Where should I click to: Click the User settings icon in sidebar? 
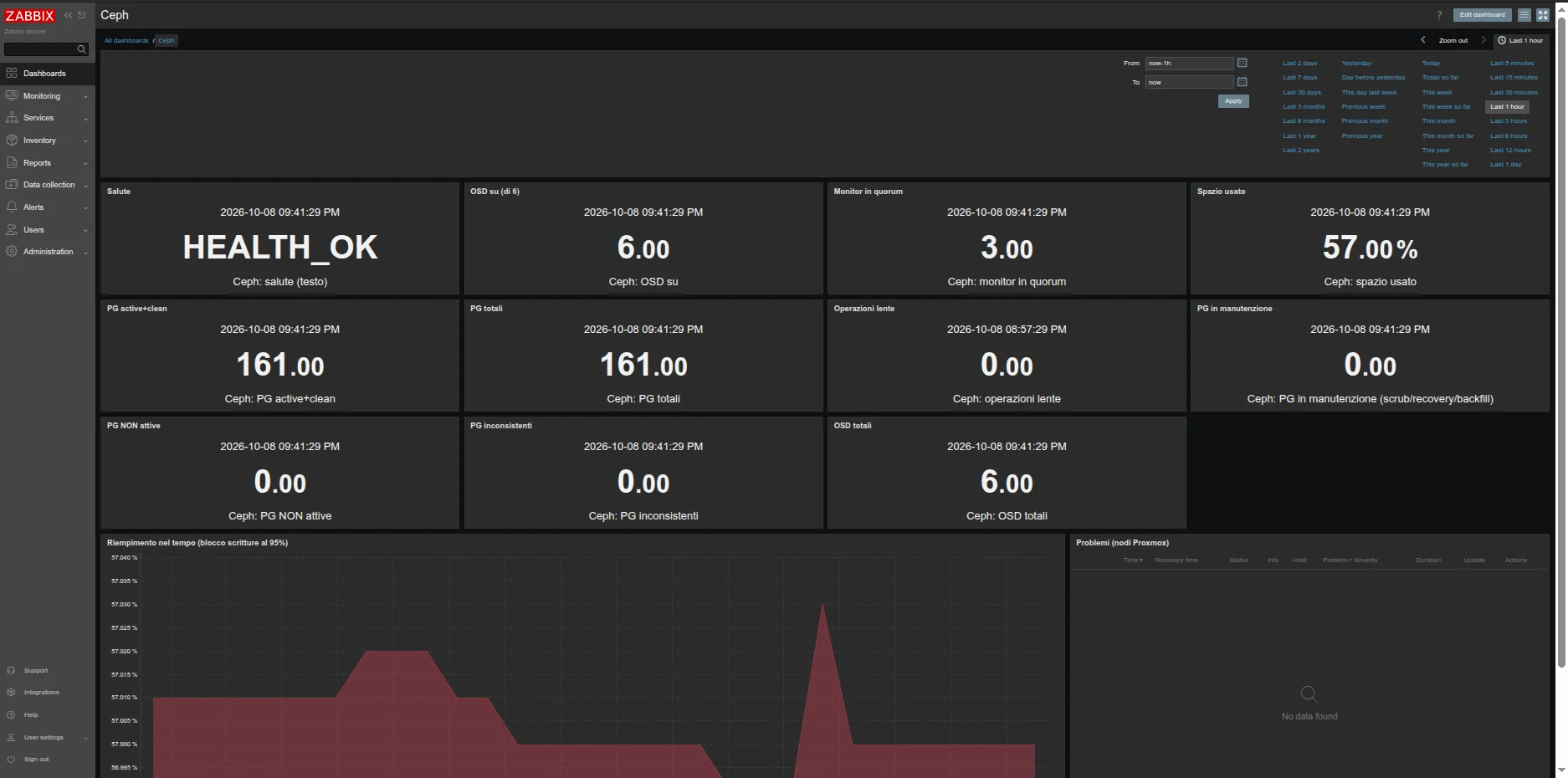[11, 738]
